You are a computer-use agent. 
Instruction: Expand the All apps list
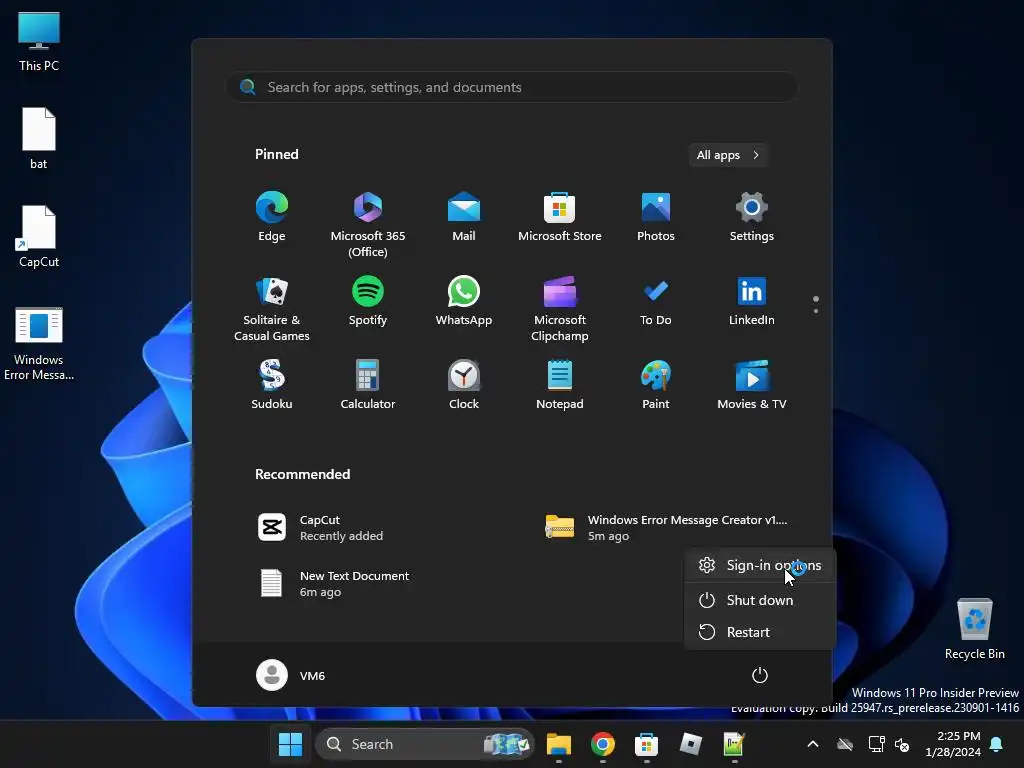click(x=728, y=155)
